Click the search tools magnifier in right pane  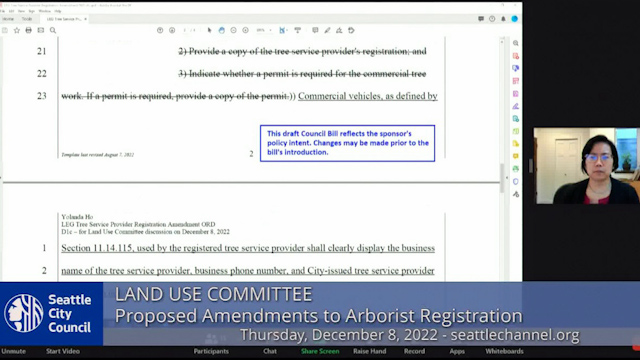pos(516,43)
